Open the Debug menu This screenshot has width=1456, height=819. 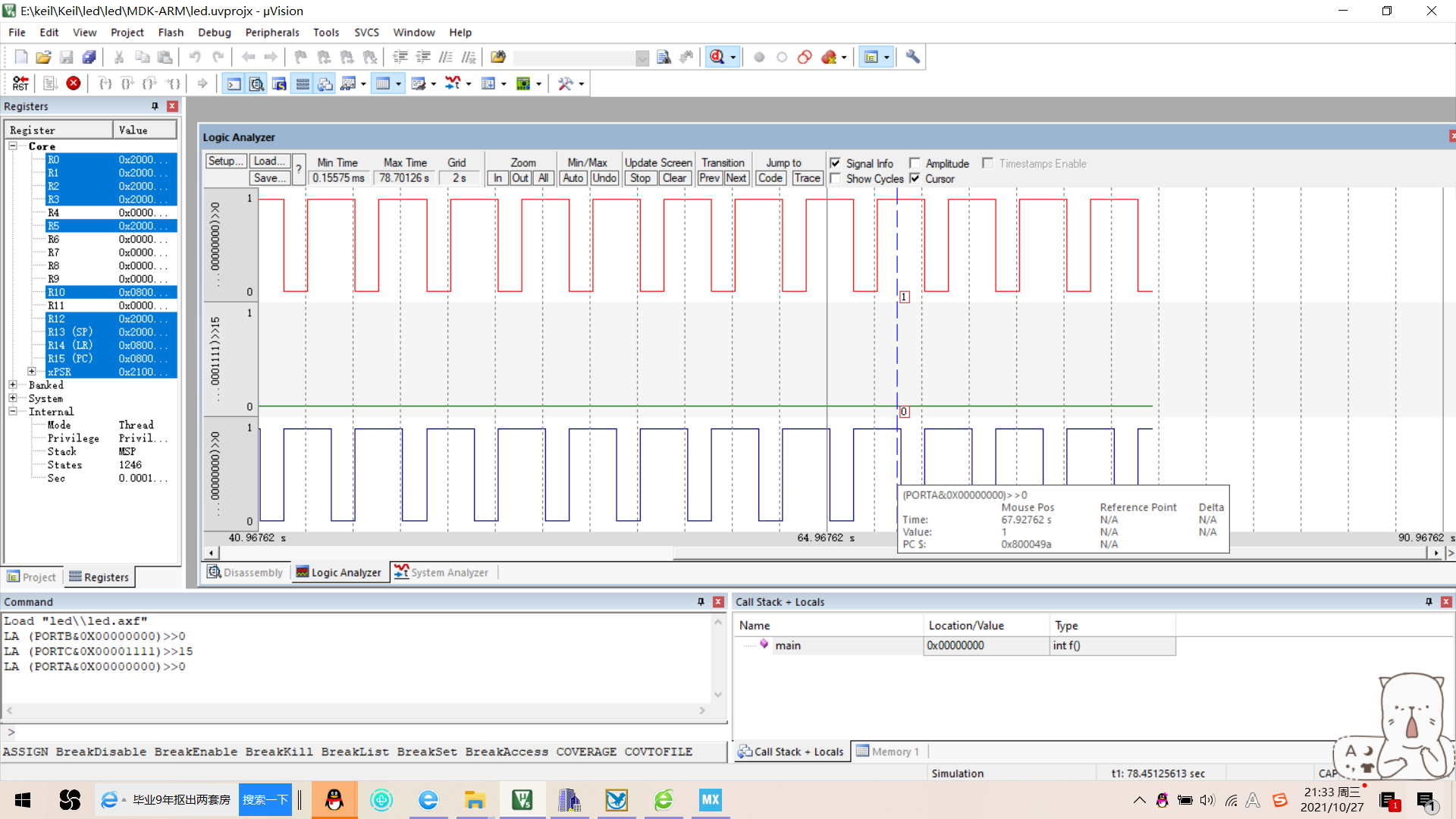215,33
